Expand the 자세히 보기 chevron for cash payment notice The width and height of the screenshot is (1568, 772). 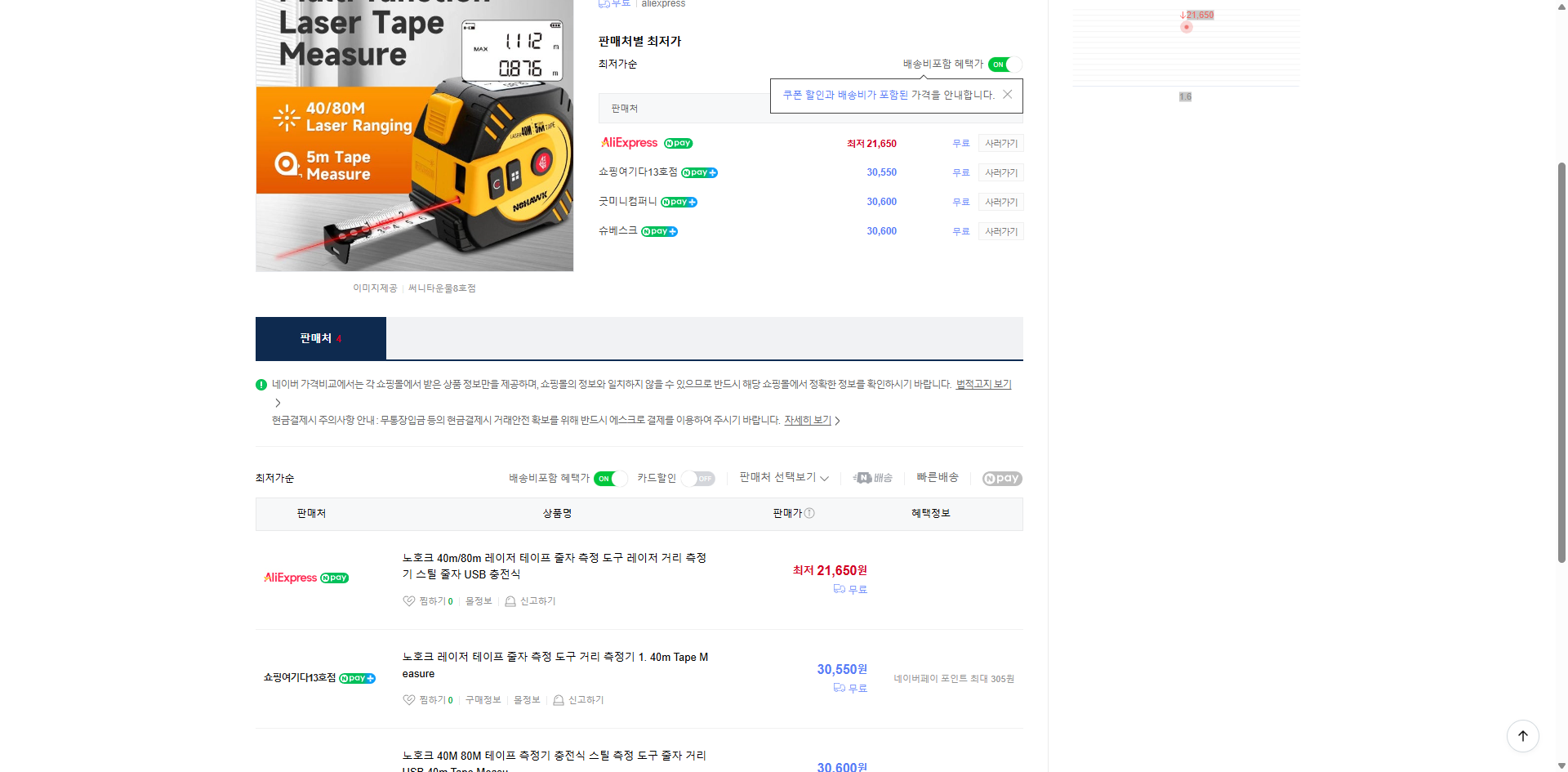pos(838,420)
